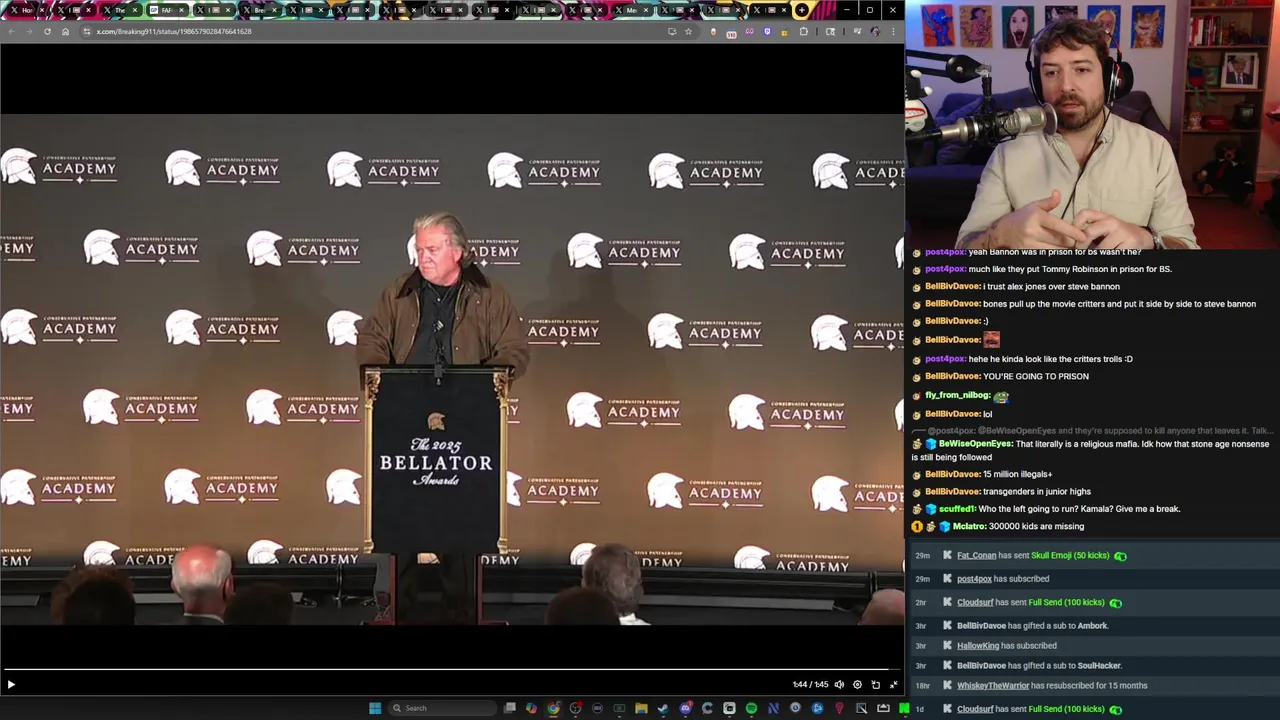1280x720 pixels.
Task: Open Spotify from the taskbar
Action: point(751,708)
